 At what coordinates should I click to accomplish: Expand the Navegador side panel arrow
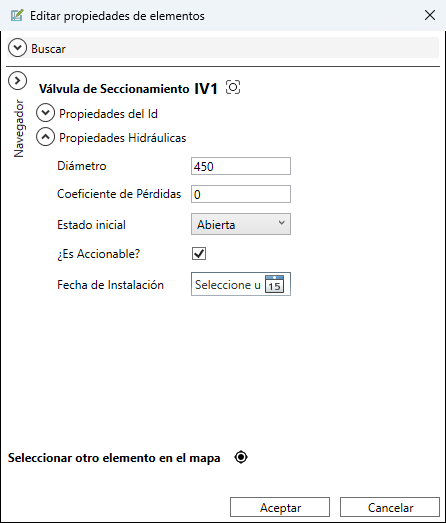tap(17, 81)
